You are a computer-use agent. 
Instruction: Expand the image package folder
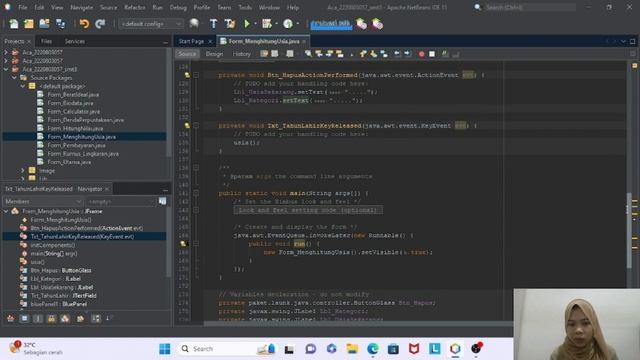pos(22,171)
